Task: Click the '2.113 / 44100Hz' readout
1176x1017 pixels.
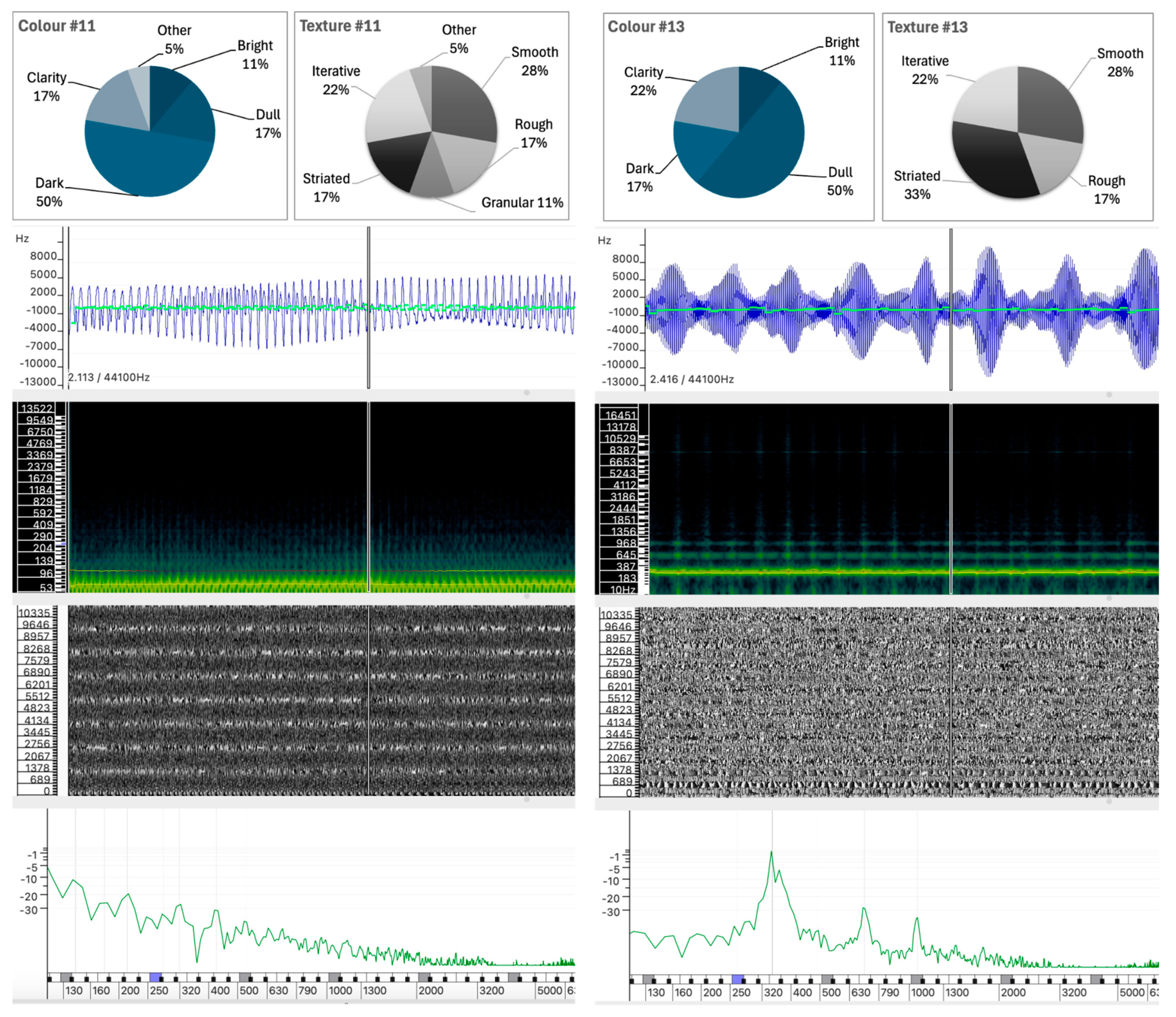Action: (109, 377)
